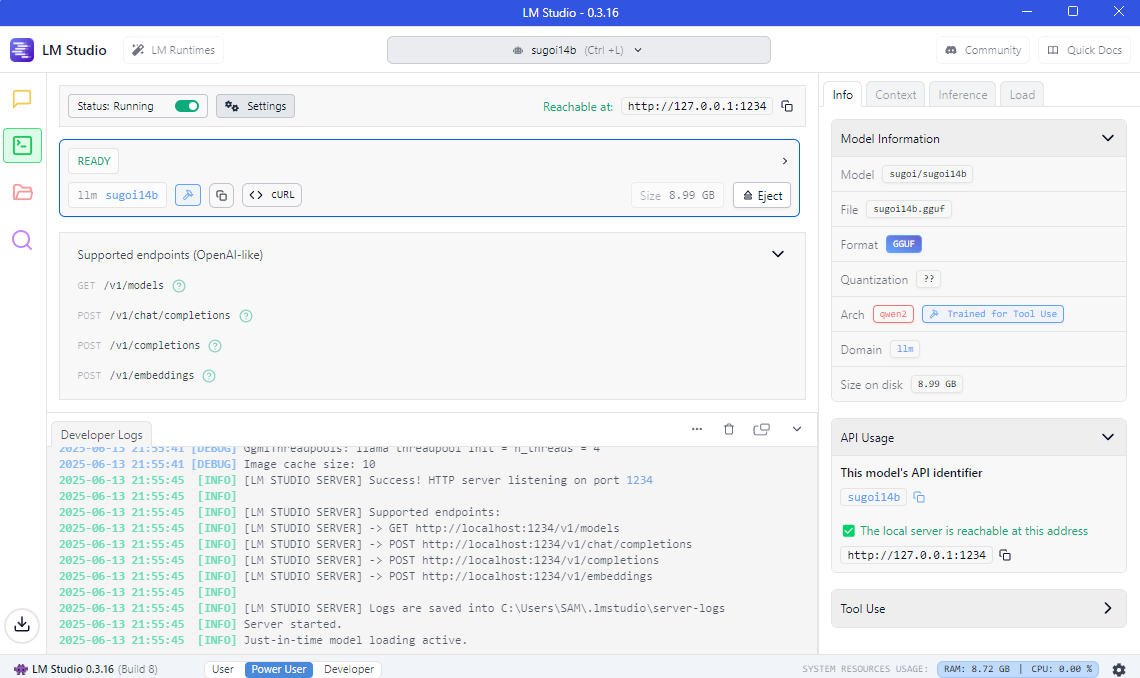This screenshot has width=1140, height=678.
Task: Open the Chat view in sidebar
Action: pos(22,99)
